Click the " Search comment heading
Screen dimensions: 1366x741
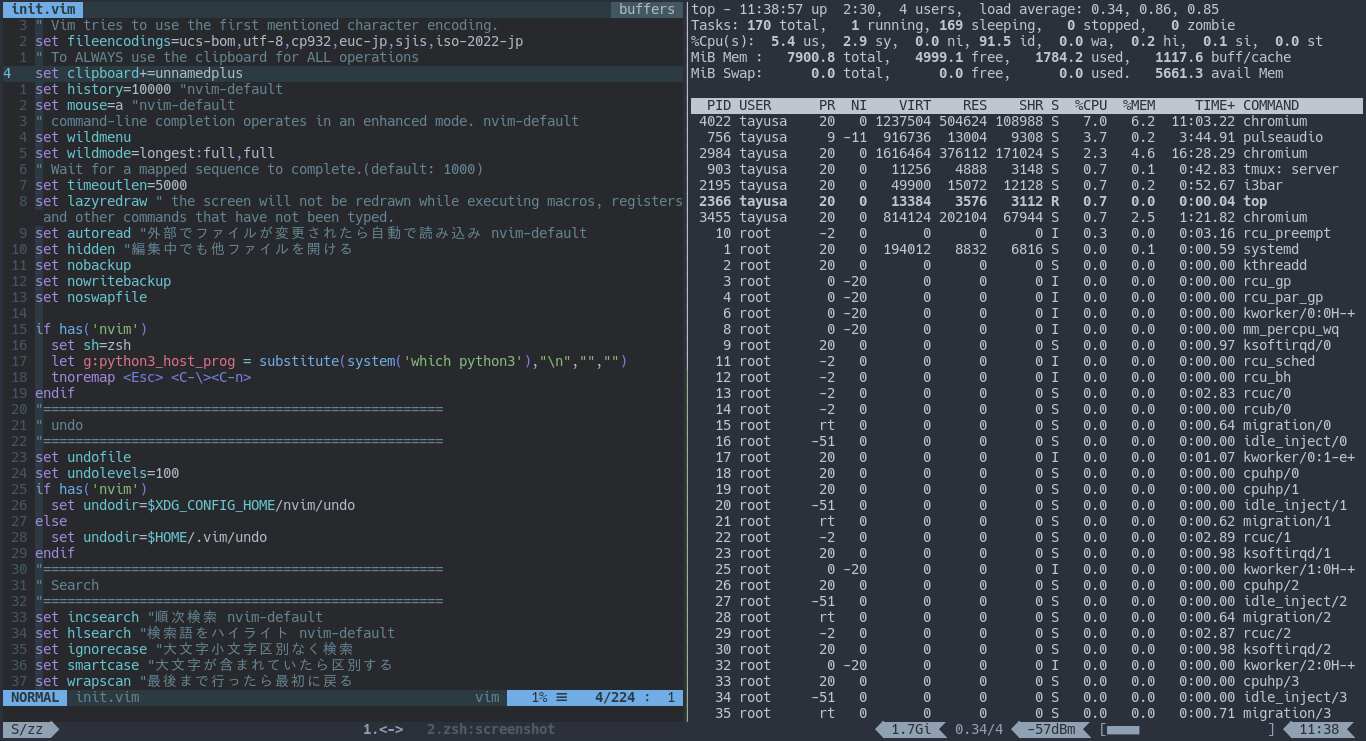tap(67, 585)
